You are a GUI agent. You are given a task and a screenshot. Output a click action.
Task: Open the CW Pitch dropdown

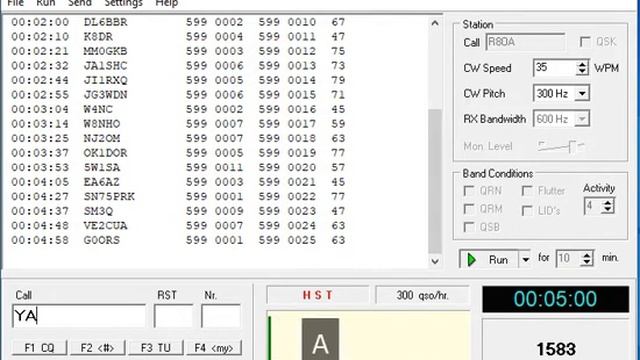582,93
